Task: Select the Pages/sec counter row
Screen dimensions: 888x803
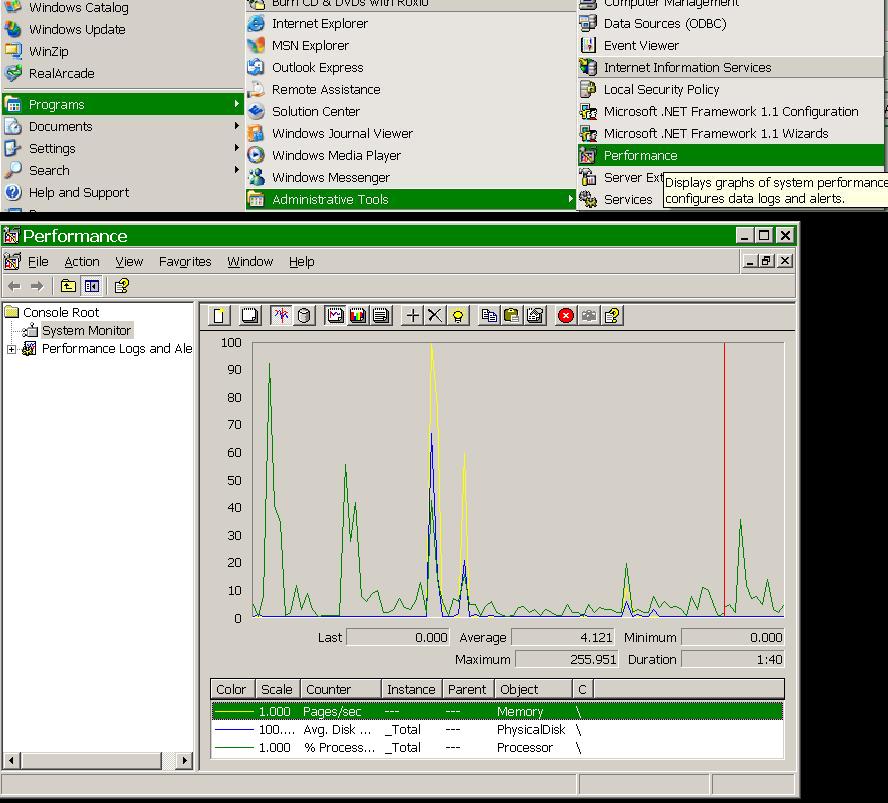Action: pyautogui.click(x=497, y=711)
